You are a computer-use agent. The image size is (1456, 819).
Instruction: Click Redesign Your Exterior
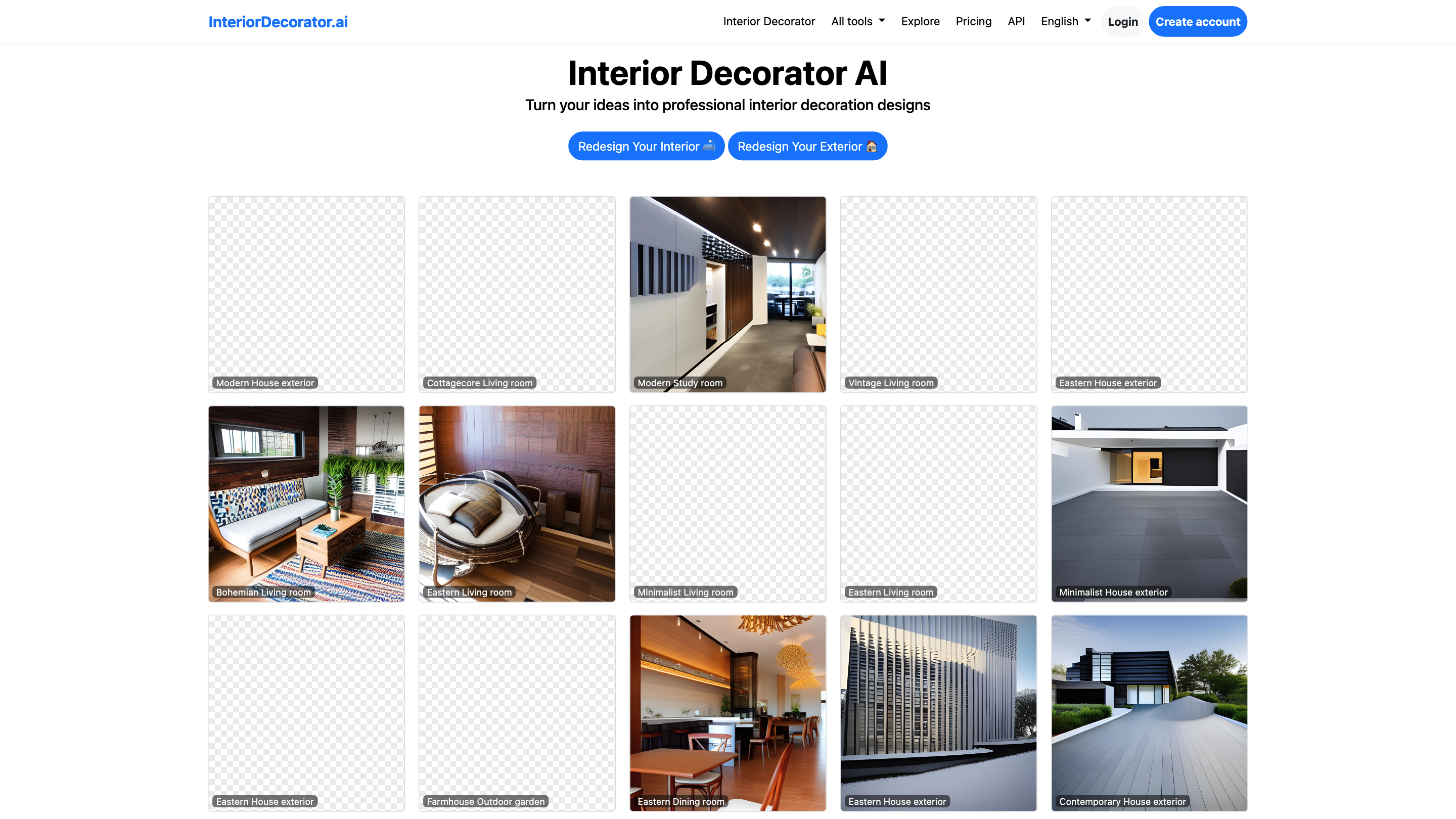click(x=807, y=146)
